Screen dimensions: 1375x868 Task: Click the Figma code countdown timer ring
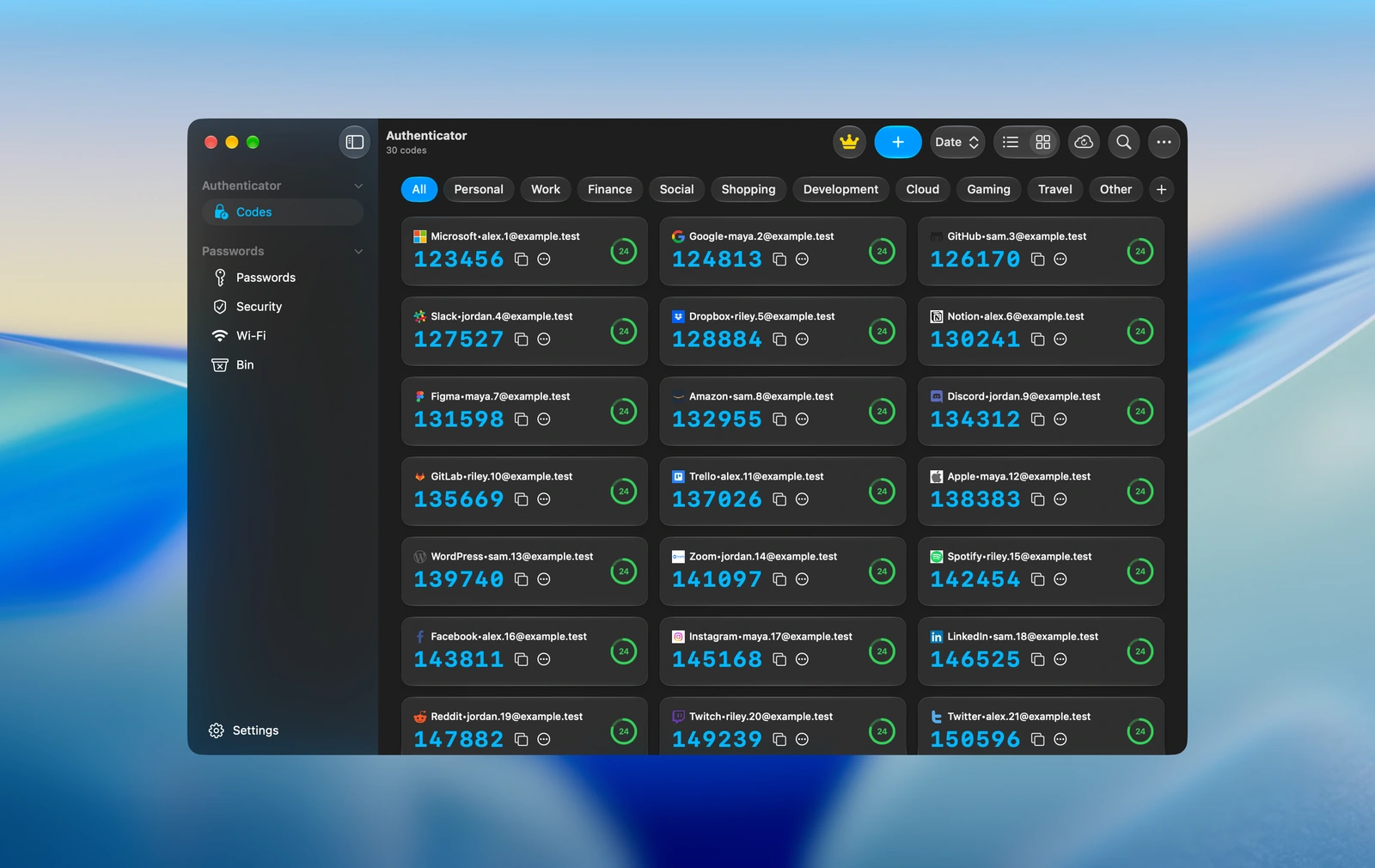click(x=624, y=411)
